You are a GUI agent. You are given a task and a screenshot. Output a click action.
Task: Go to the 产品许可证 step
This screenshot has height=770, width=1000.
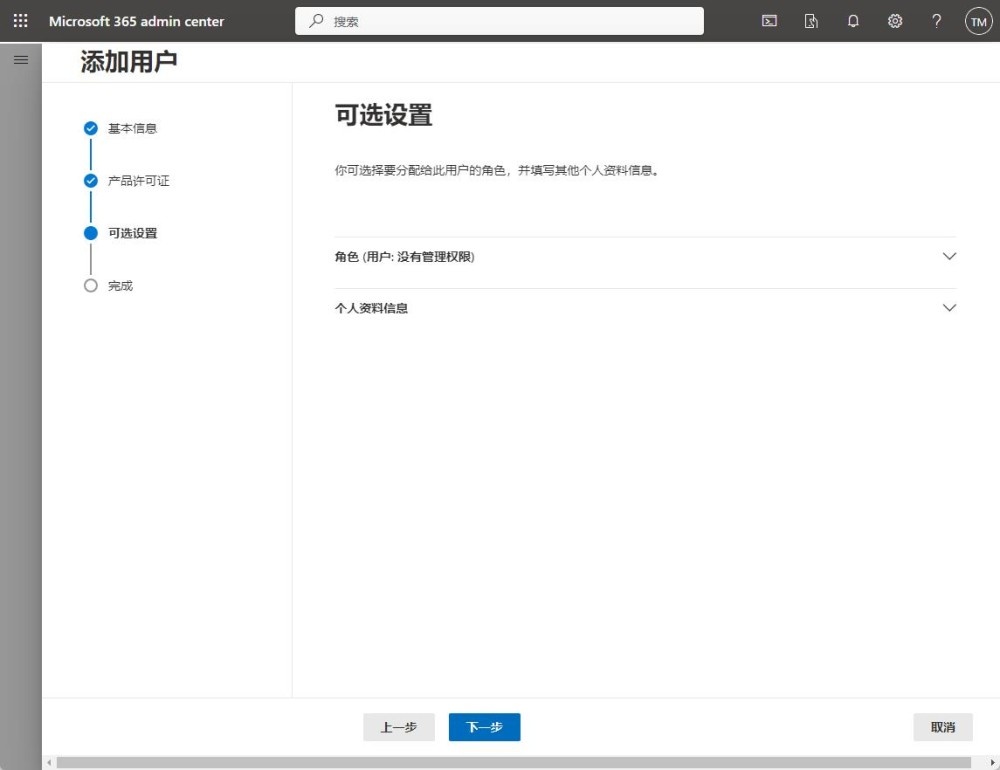(138, 181)
